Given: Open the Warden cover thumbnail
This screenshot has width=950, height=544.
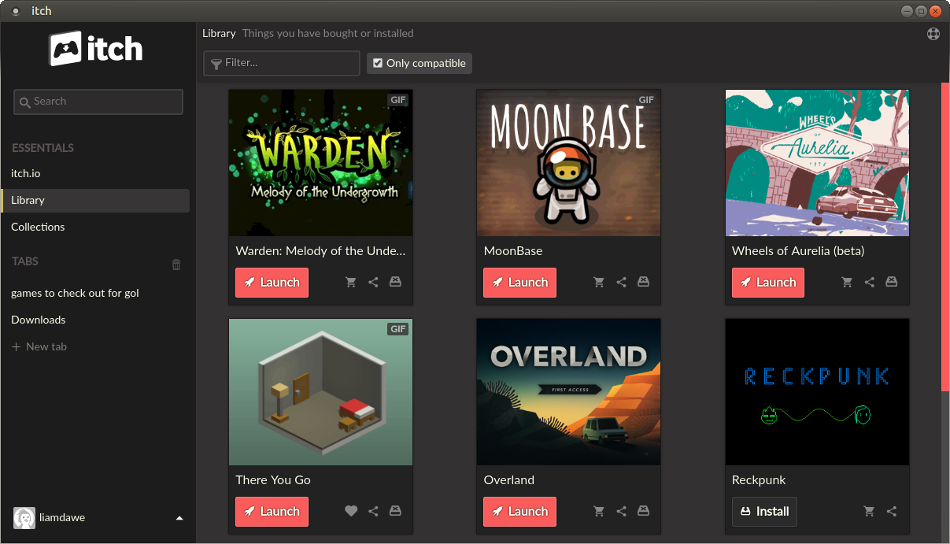Looking at the screenshot, I should 321,163.
